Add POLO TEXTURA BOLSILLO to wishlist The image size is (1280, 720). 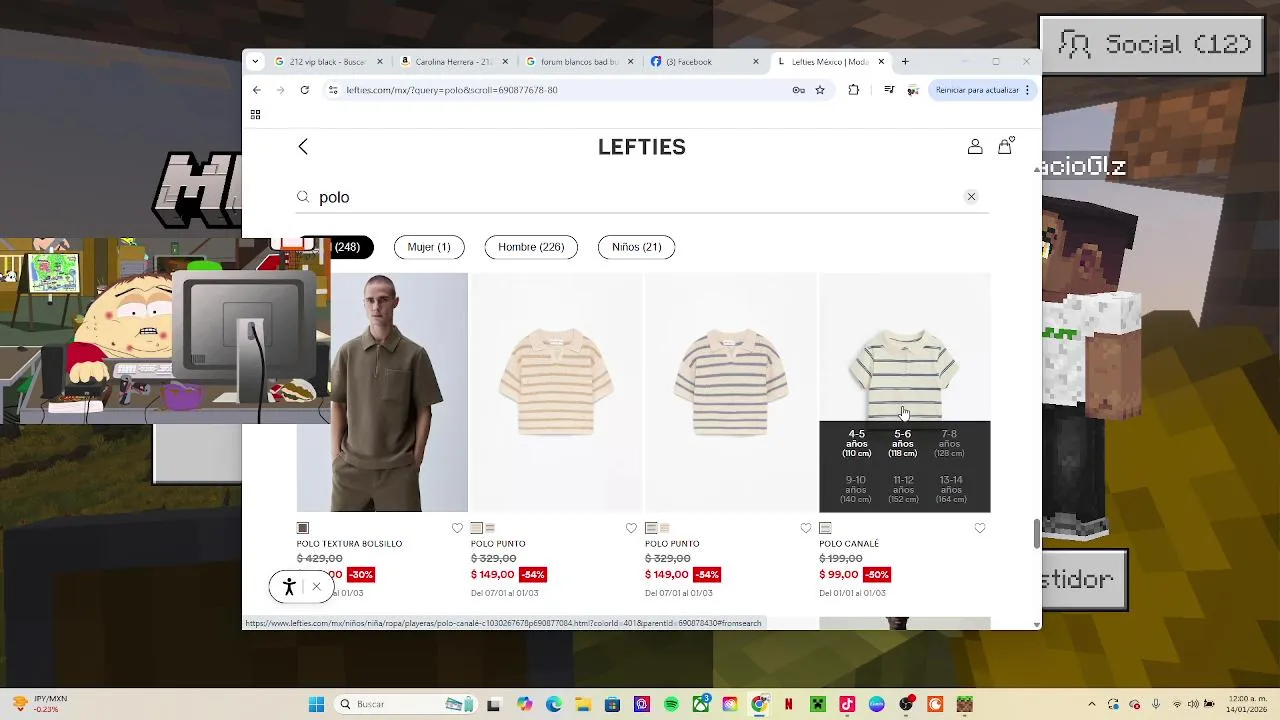coord(457,528)
